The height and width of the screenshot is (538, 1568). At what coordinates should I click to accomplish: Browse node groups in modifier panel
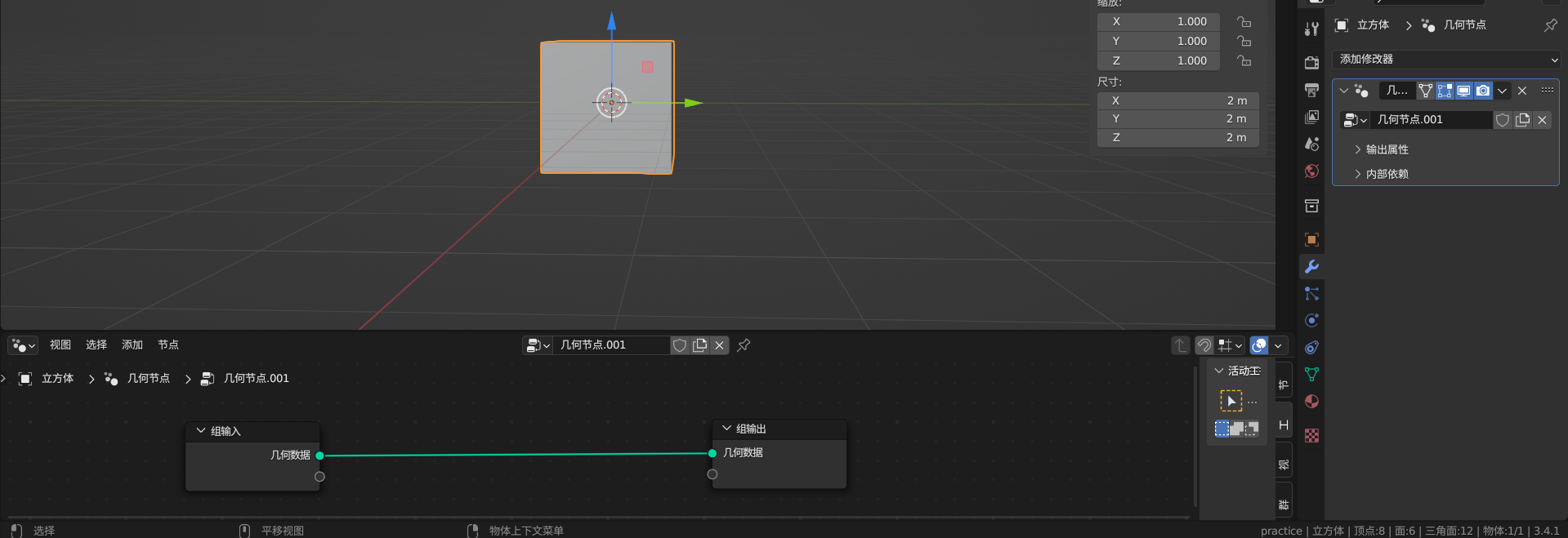pos(1355,120)
